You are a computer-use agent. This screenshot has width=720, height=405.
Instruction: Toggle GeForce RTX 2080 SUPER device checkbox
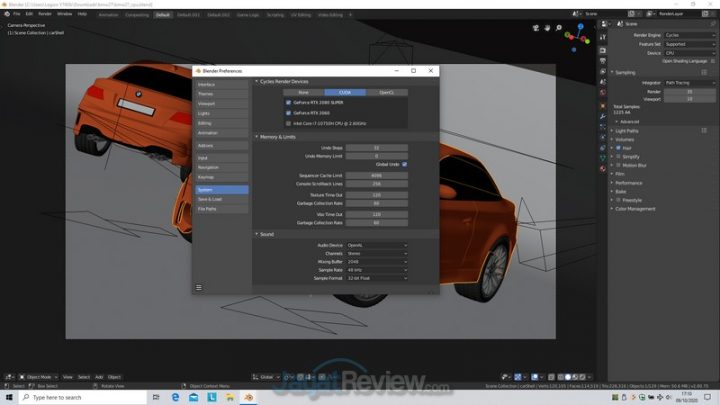[288, 103]
